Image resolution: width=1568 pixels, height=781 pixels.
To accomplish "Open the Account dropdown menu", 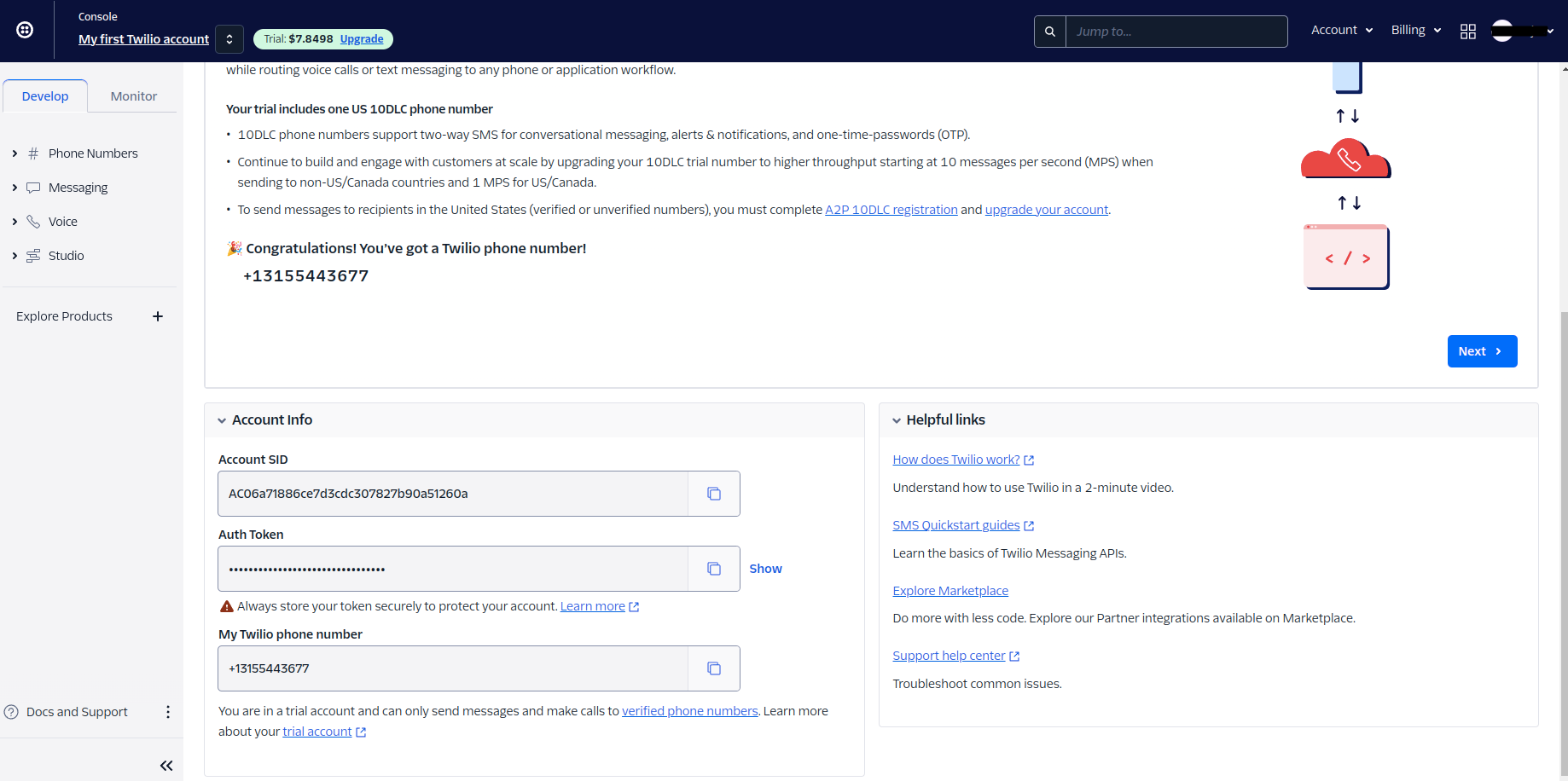I will tap(1342, 30).
